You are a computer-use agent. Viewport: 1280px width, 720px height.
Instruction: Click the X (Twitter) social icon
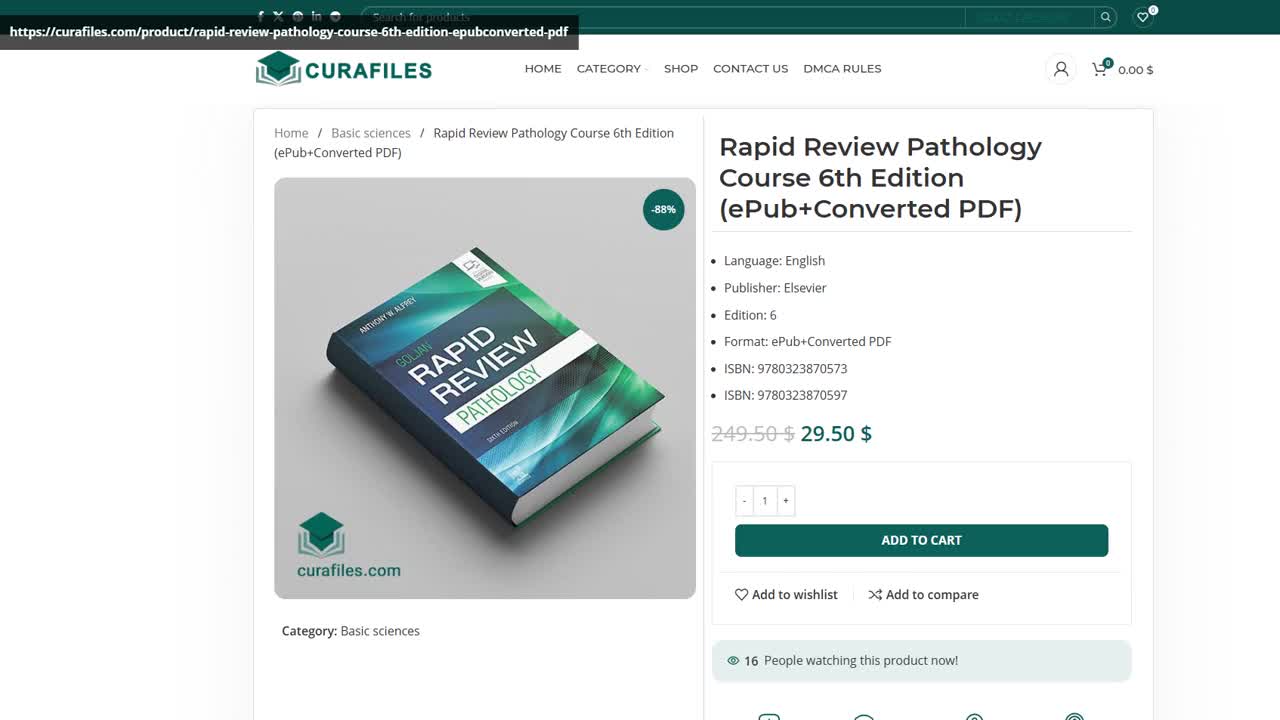coord(279,16)
